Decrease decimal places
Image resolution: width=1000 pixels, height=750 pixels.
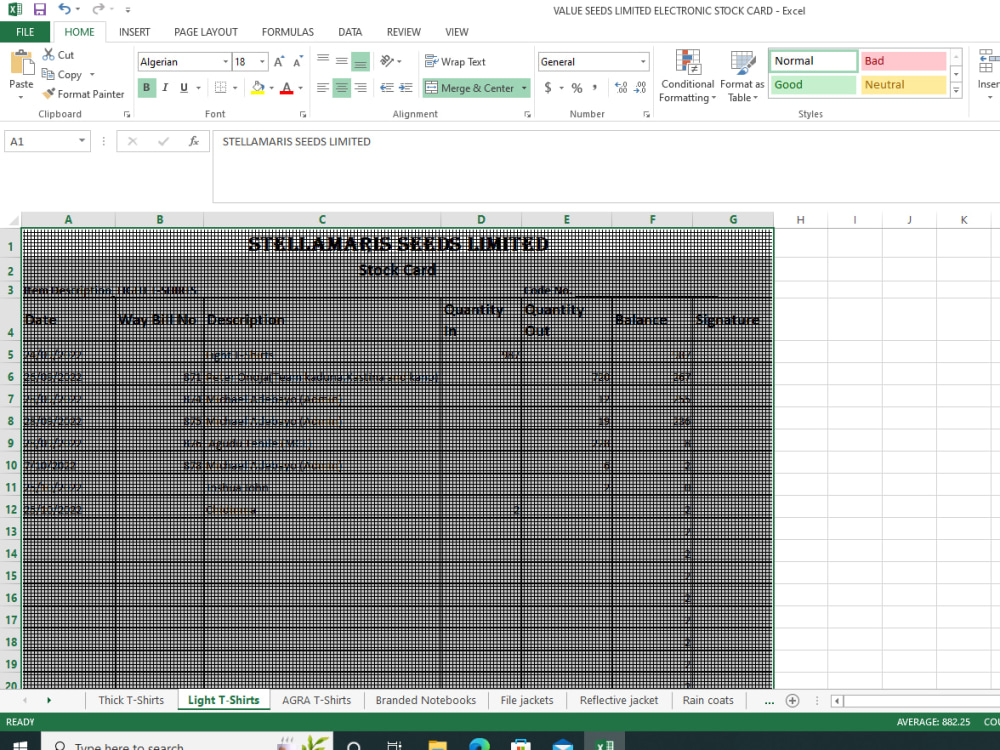coord(640,87)
